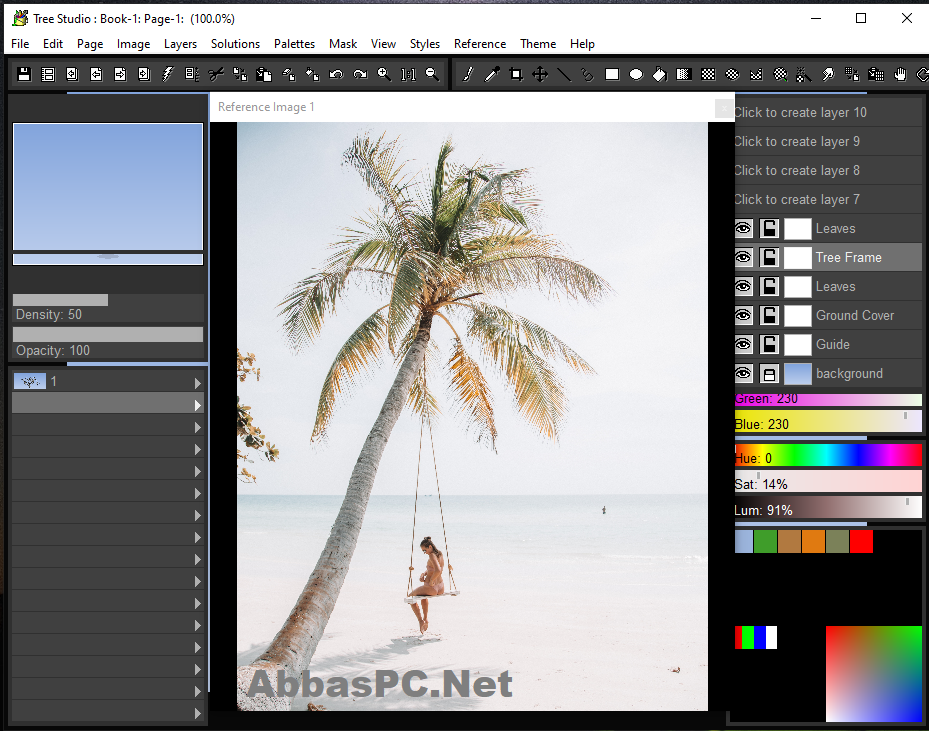Viewport: 929px width, 731px height.
Task: Toggle eye icon for Ground Cover layer
Action: point(743,316)
